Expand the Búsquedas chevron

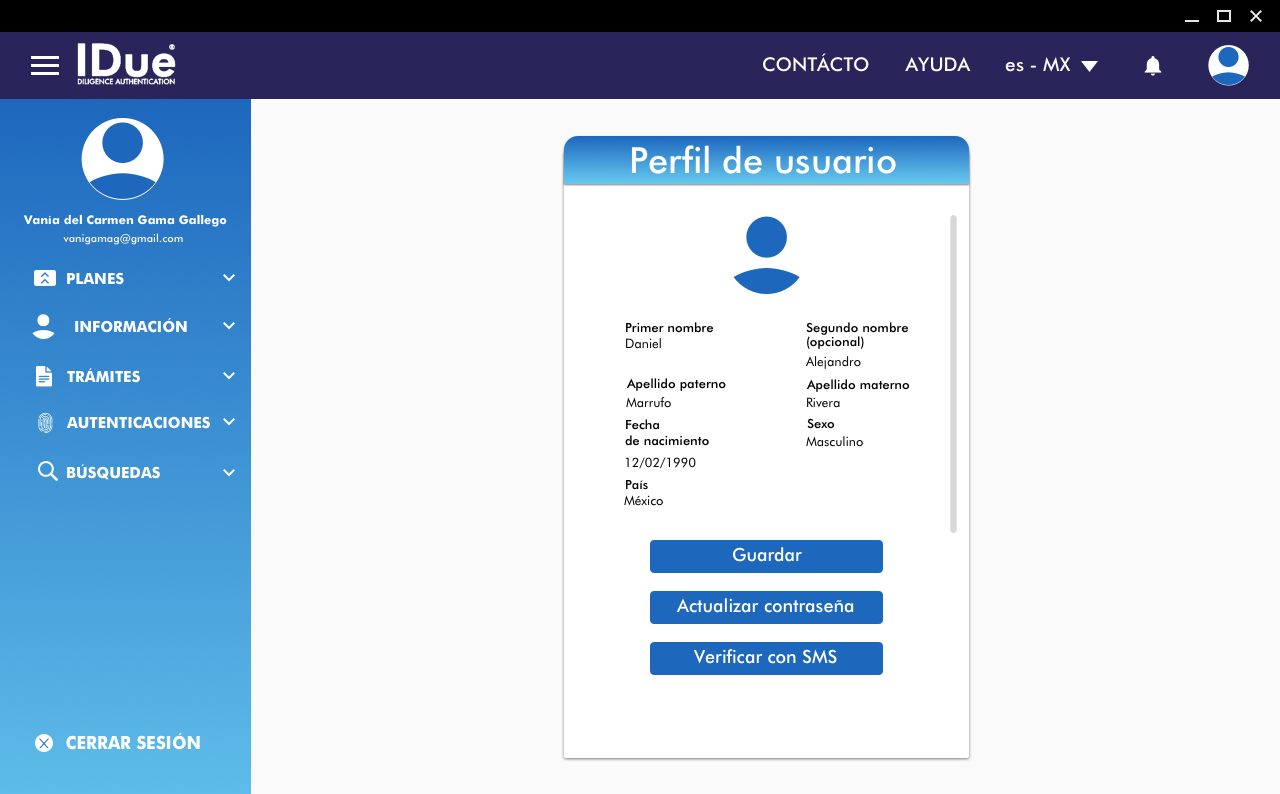point(229,472)
